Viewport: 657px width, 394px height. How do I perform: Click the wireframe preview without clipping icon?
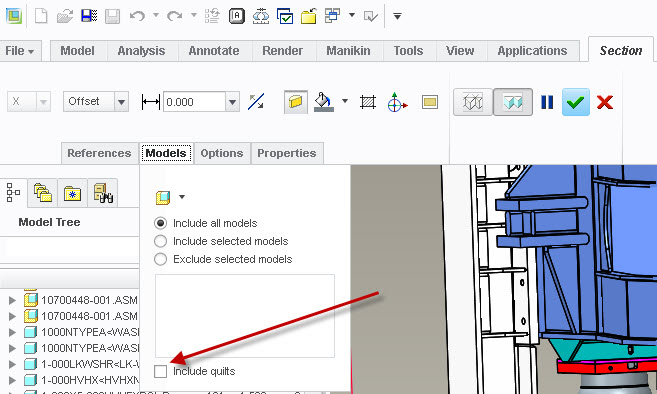(x=473, y=102)
